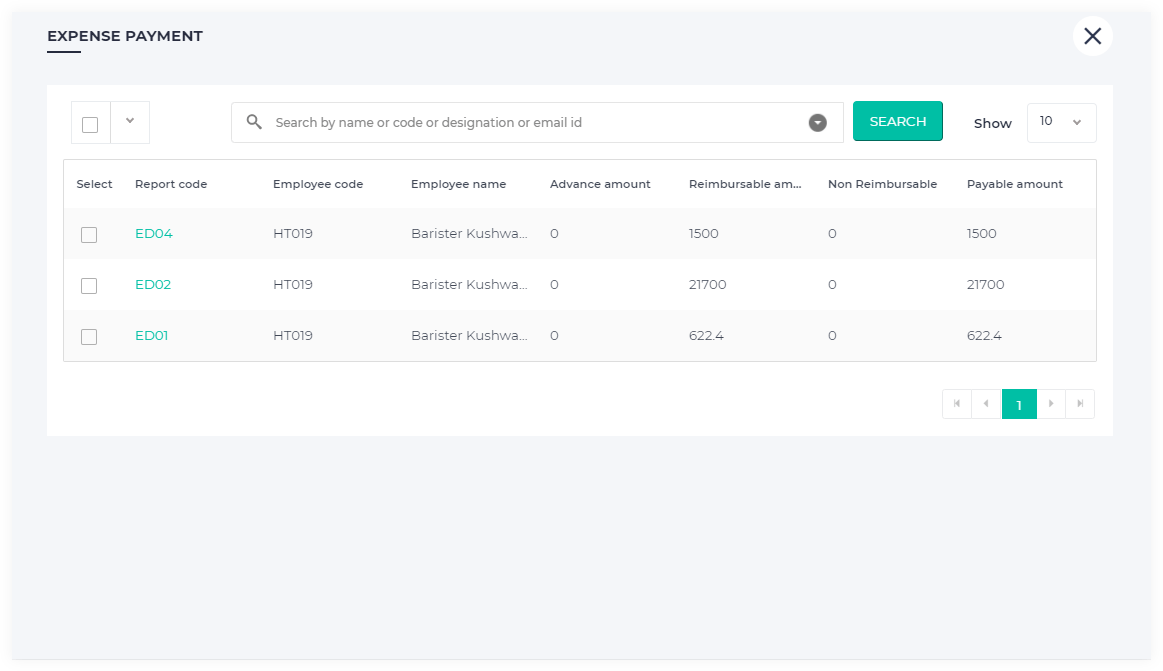1163x671 pixels.
Task: Expand the bulk select options chevron
Action: click(130, 121)
